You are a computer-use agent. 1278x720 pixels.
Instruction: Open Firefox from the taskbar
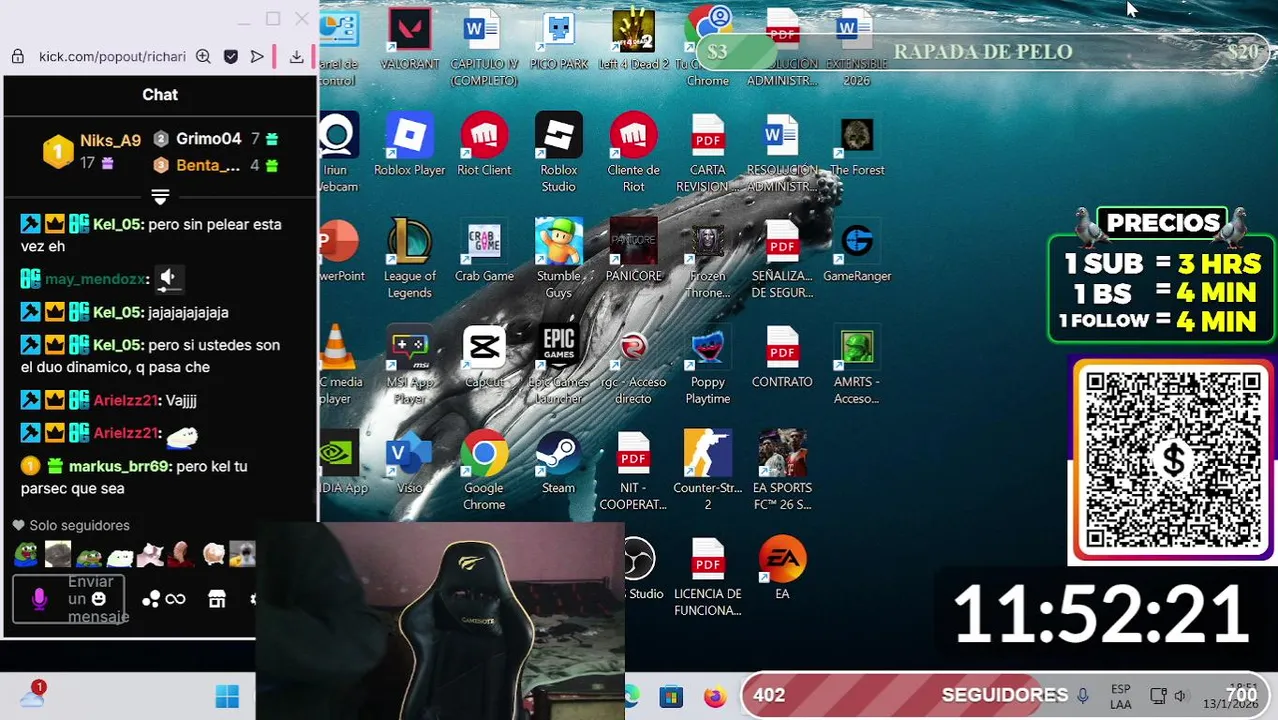click(715, 696)
